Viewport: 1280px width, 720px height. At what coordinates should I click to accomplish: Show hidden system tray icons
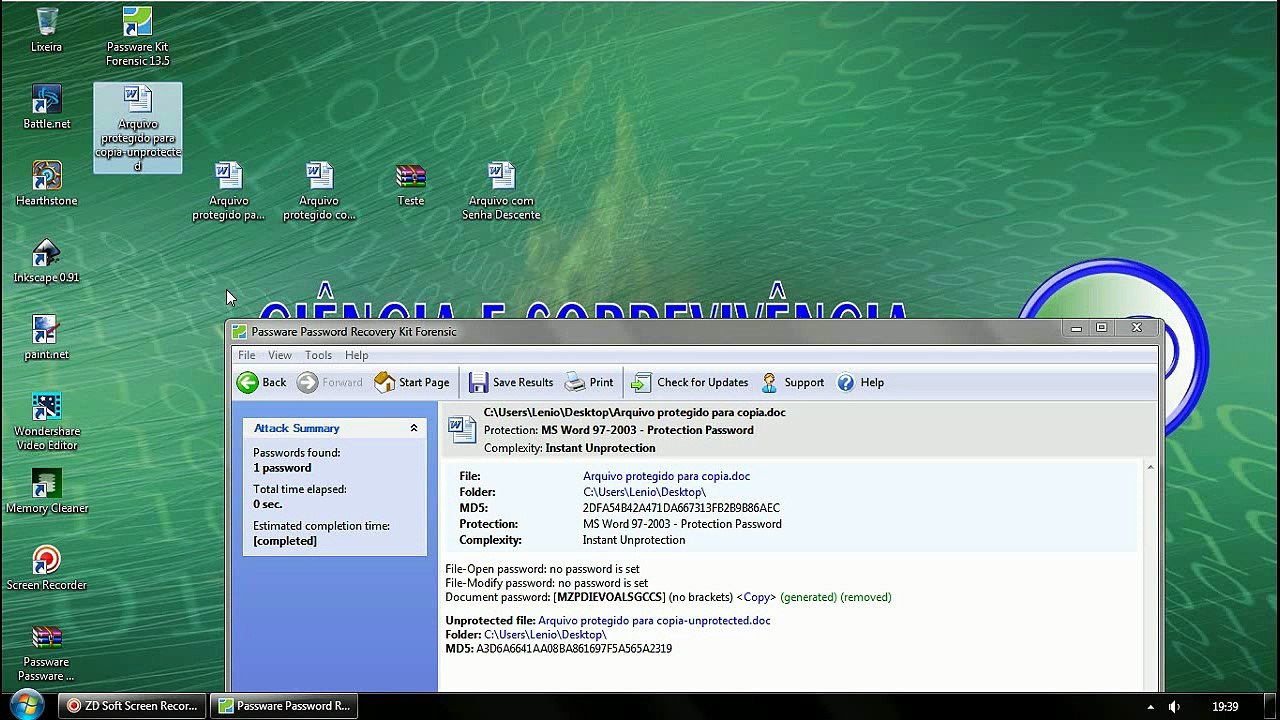[x=1150, y=707]
